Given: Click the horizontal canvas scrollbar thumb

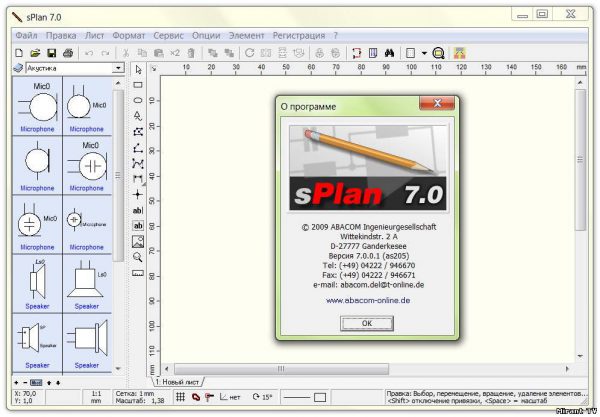Looking at the screenshot, I should point(281,369).
